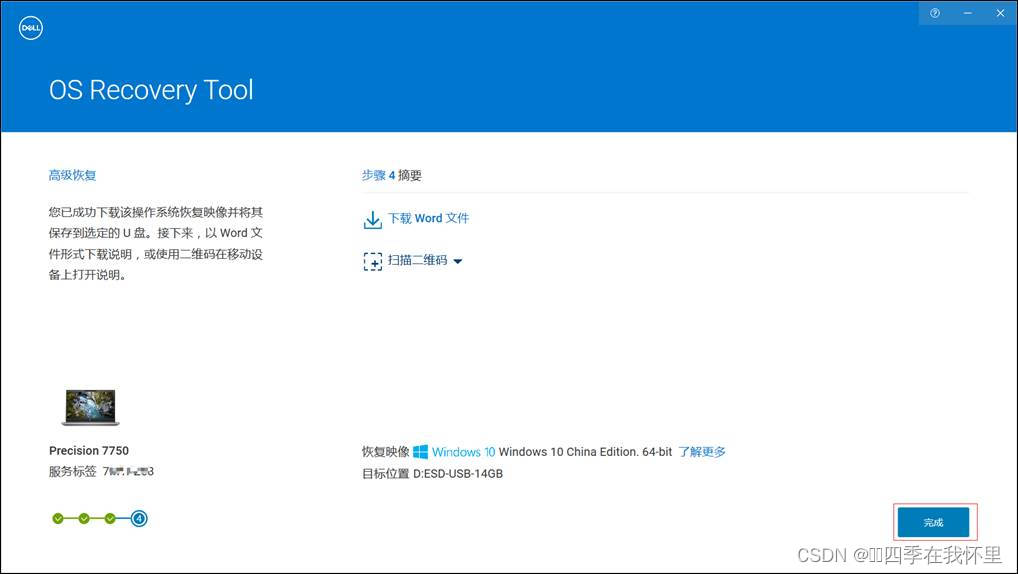
Task: Open the help question mark icon
Action: click(935, 13)
